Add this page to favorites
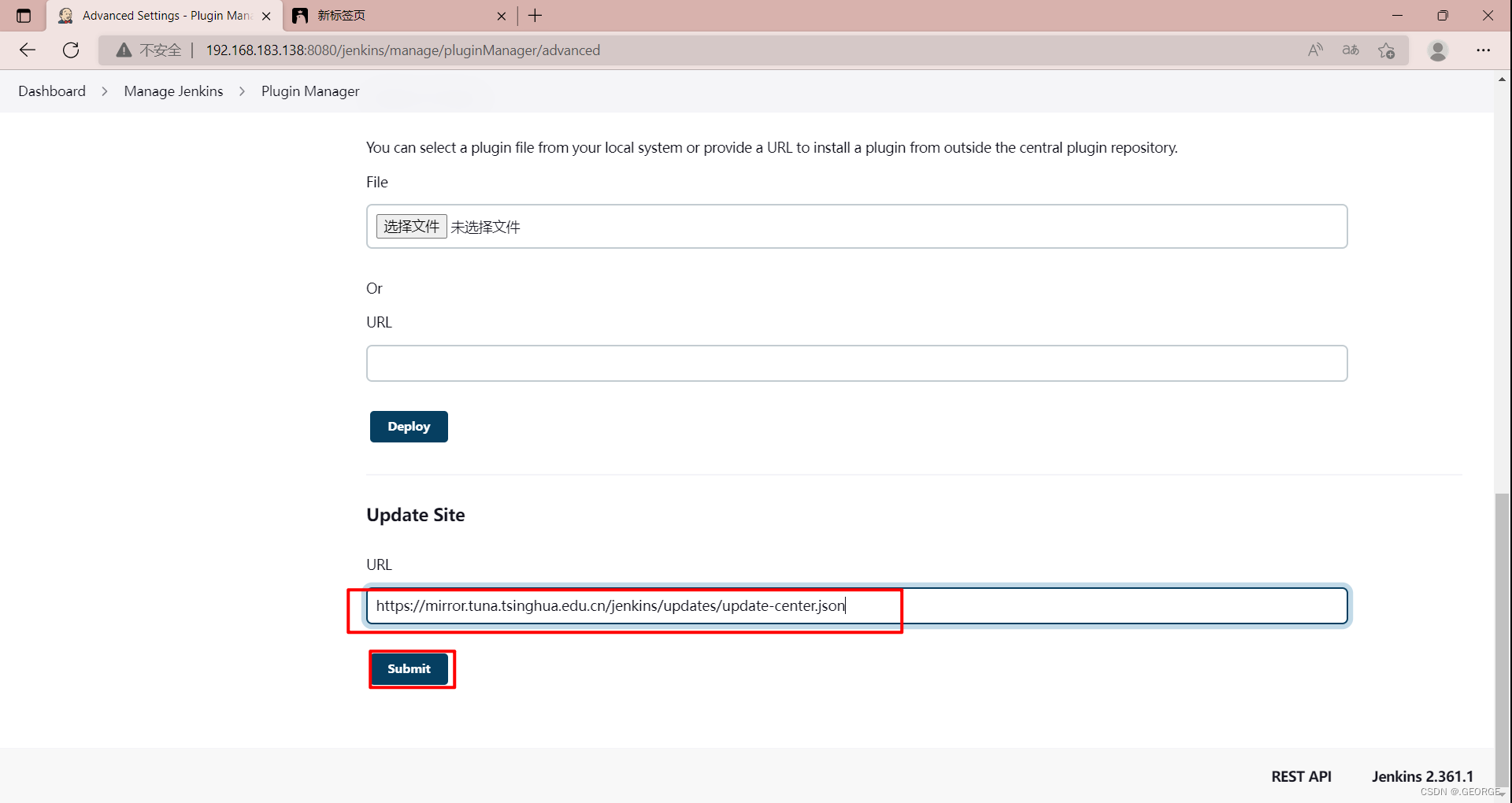The width and height of the screenshot is (1512, 803). coord(1387,50)
